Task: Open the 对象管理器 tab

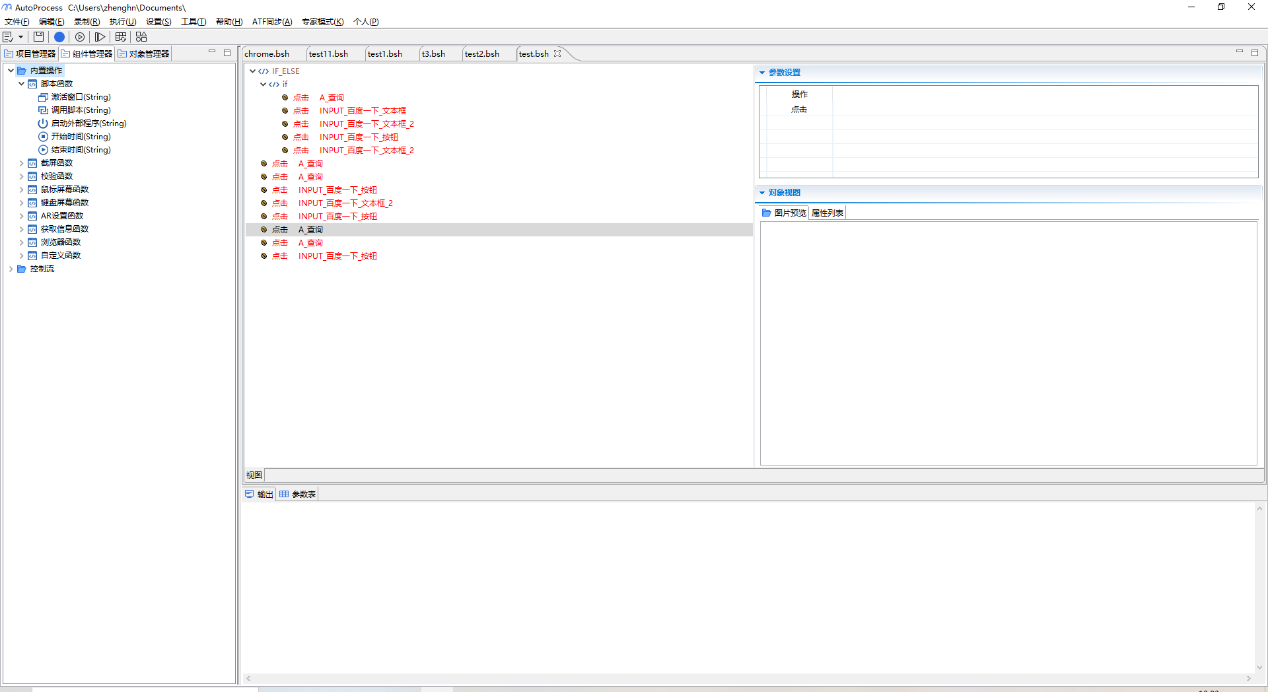Action: coord(144,54)
